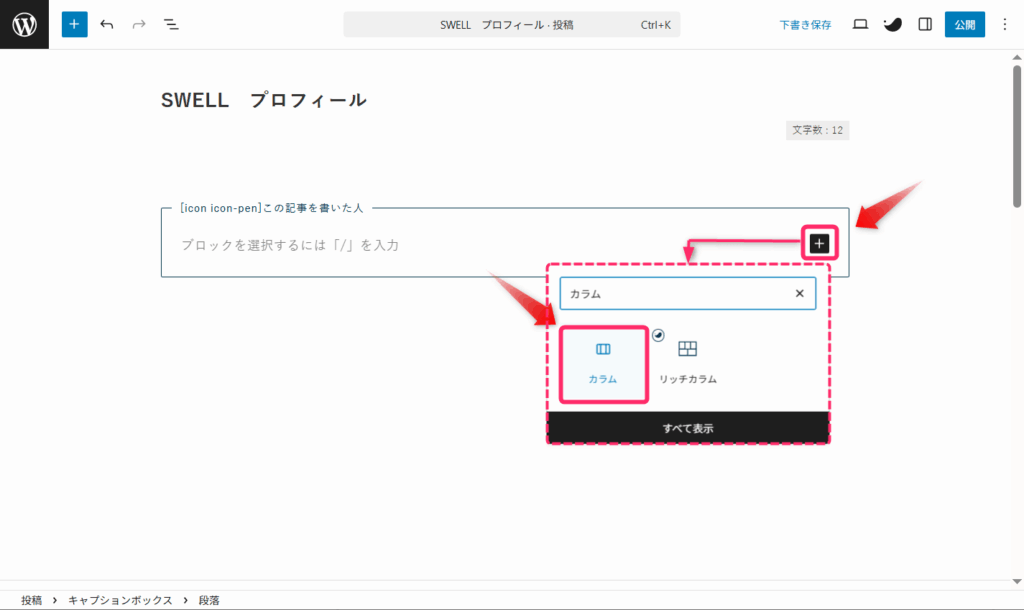Click すべて表示 to browse all blocks
This screenshot has width=1024, height=610.
[x=688, y=428]
